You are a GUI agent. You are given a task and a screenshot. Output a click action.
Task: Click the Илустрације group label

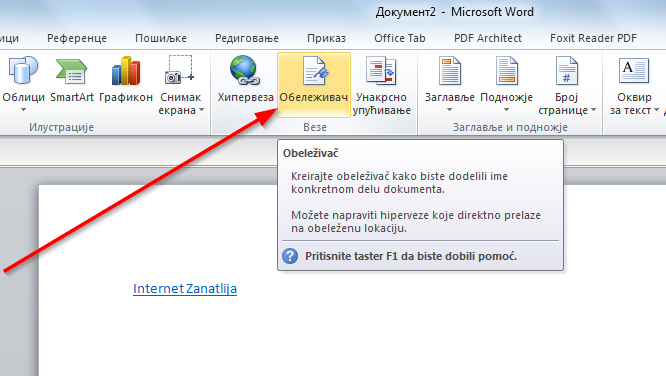coord(62,127)
